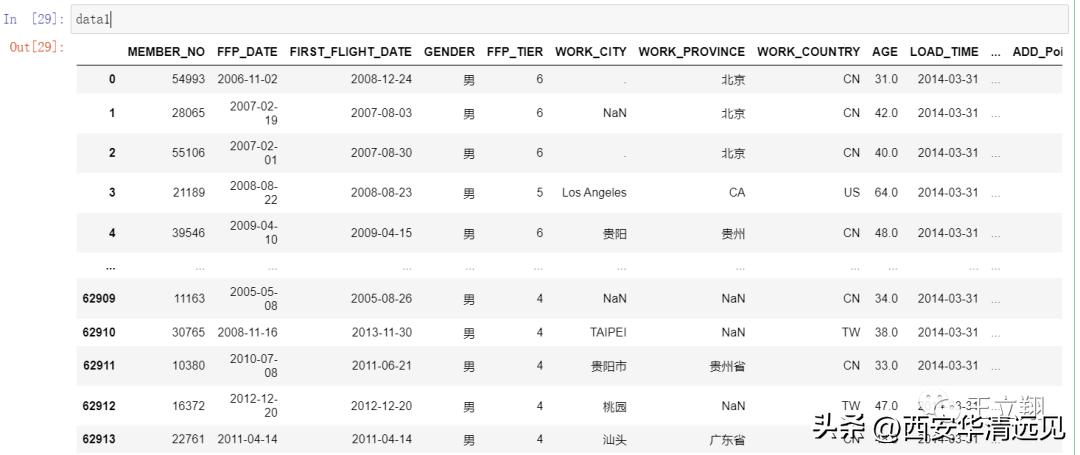Click the In [29] prompt label
Viewport: 1080px width, 455px height.
[x=35, y=19]
